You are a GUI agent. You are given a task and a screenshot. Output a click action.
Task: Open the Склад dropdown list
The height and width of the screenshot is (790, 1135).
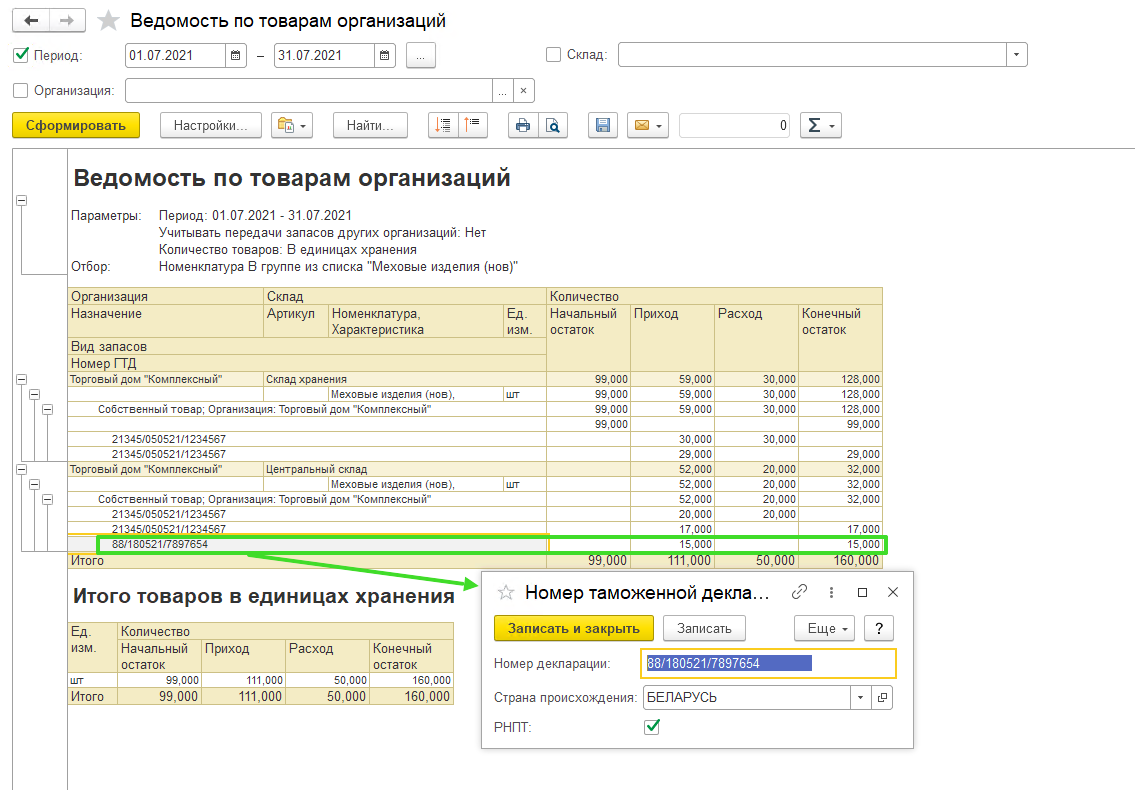(x=1016, y=55)
